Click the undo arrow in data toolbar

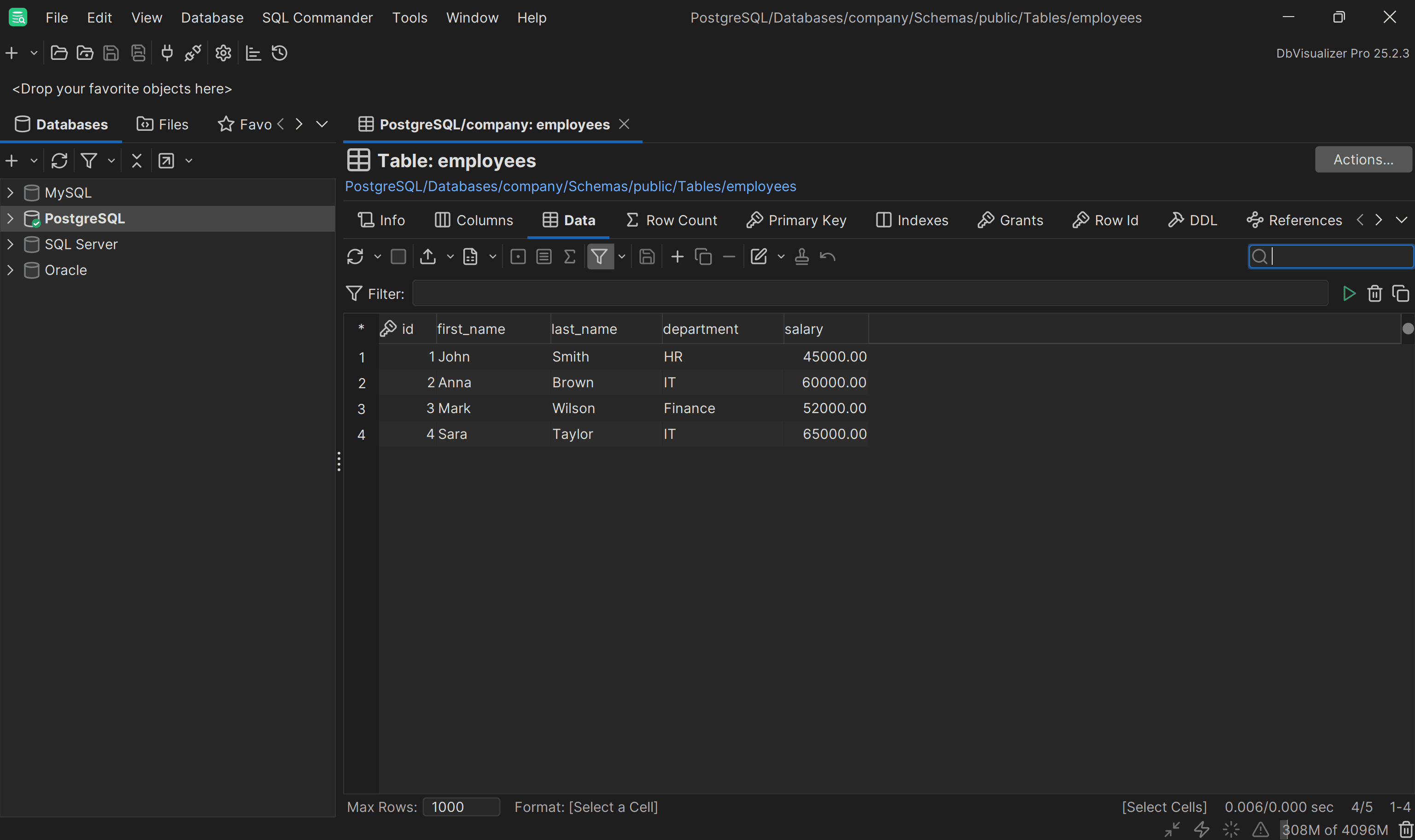coord(828,257)
